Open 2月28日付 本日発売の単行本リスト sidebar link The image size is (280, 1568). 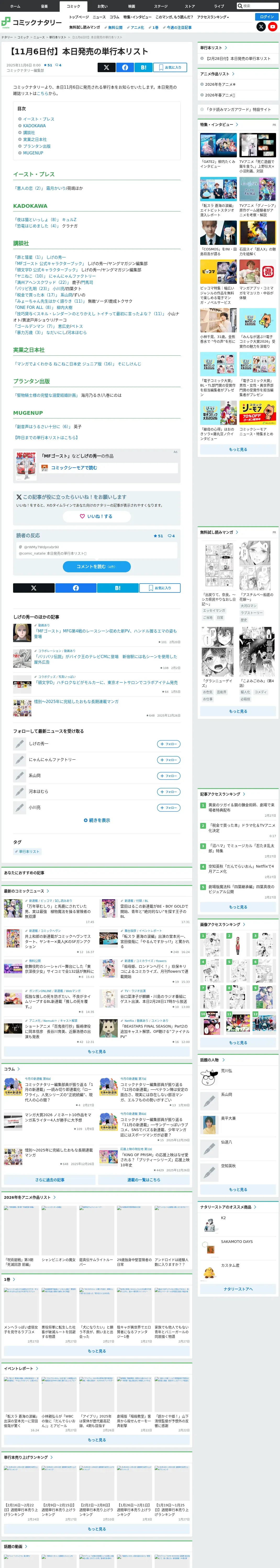[x=238, y=59]
